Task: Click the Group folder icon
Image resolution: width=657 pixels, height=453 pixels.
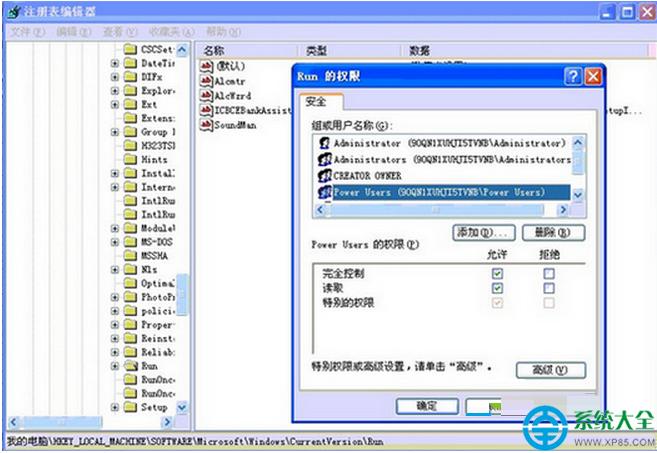Action: click(131, 132)
